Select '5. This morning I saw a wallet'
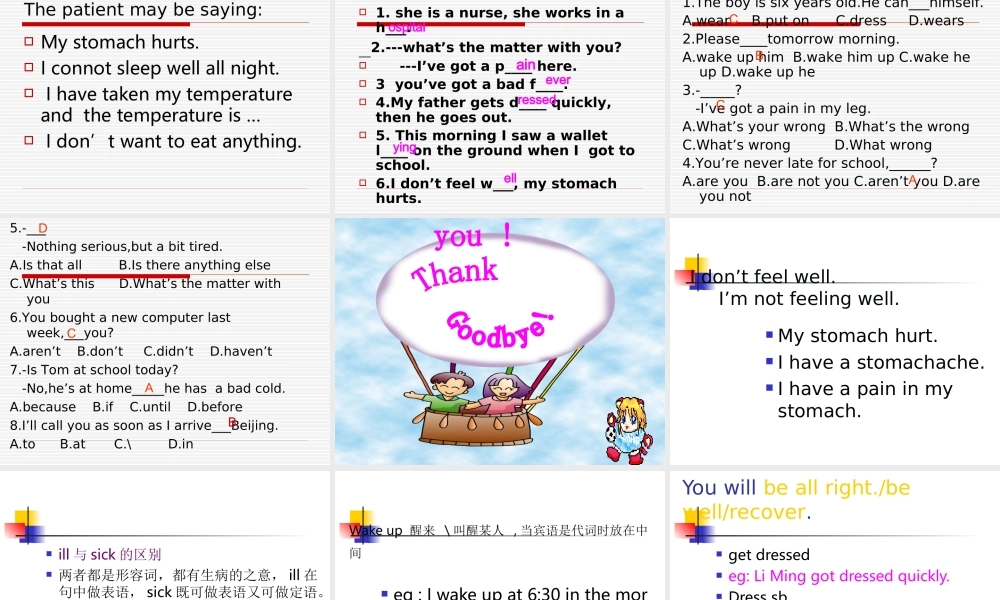Screen dimensions: 1000x600 tap(504, 150)
